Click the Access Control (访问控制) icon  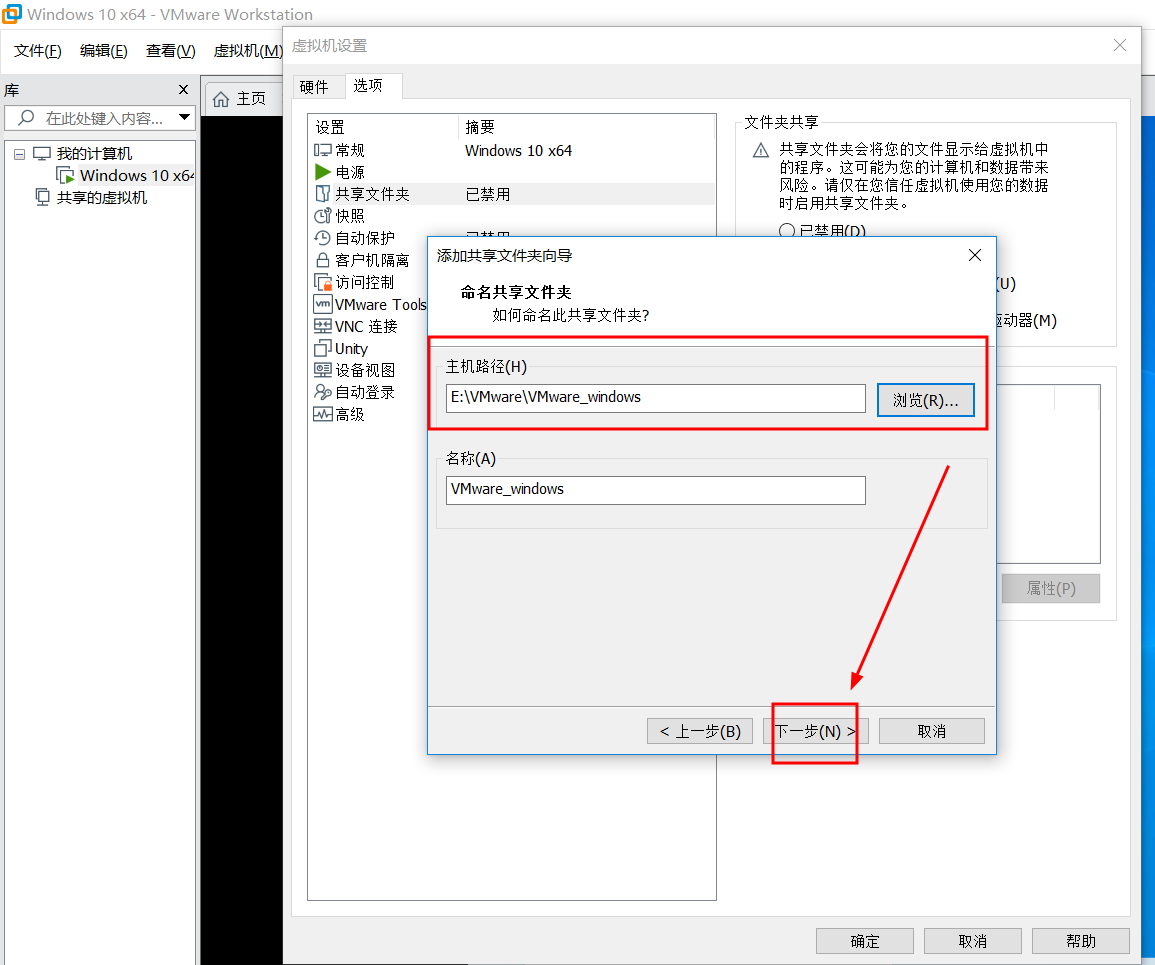[x=323, y=282]
